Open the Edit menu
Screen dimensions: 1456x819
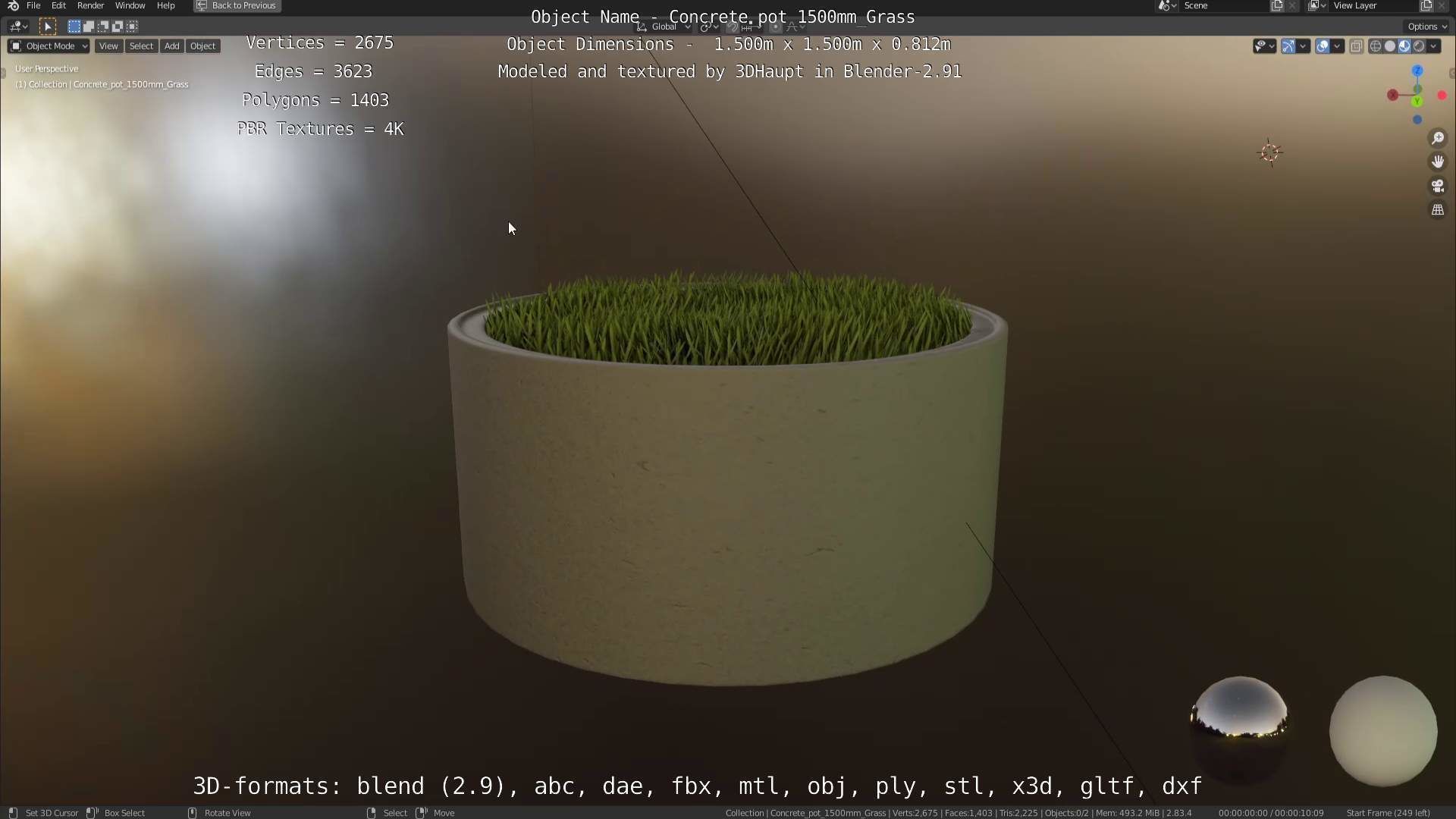pos(58,5)
